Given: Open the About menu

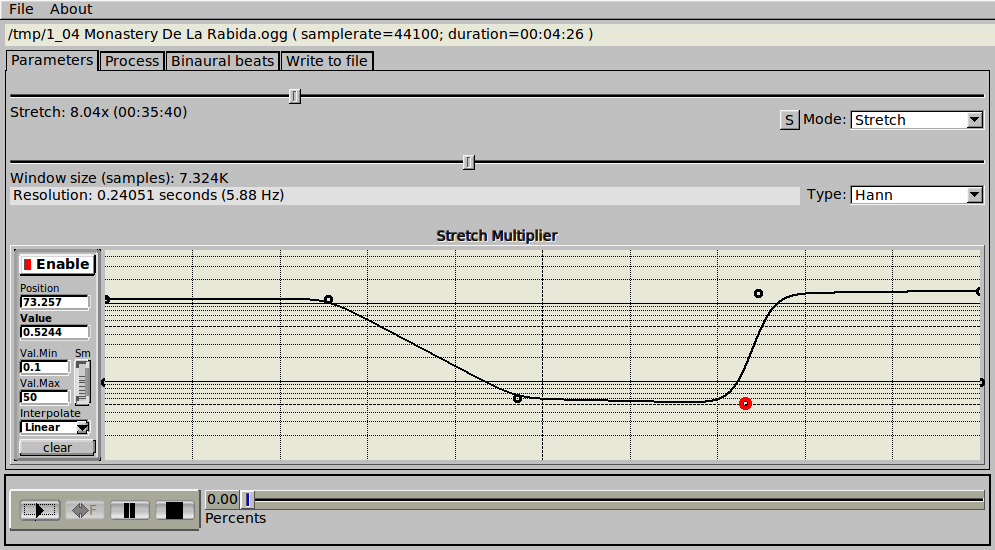Looking at the screenshot, I should click(x=71, y=9).
